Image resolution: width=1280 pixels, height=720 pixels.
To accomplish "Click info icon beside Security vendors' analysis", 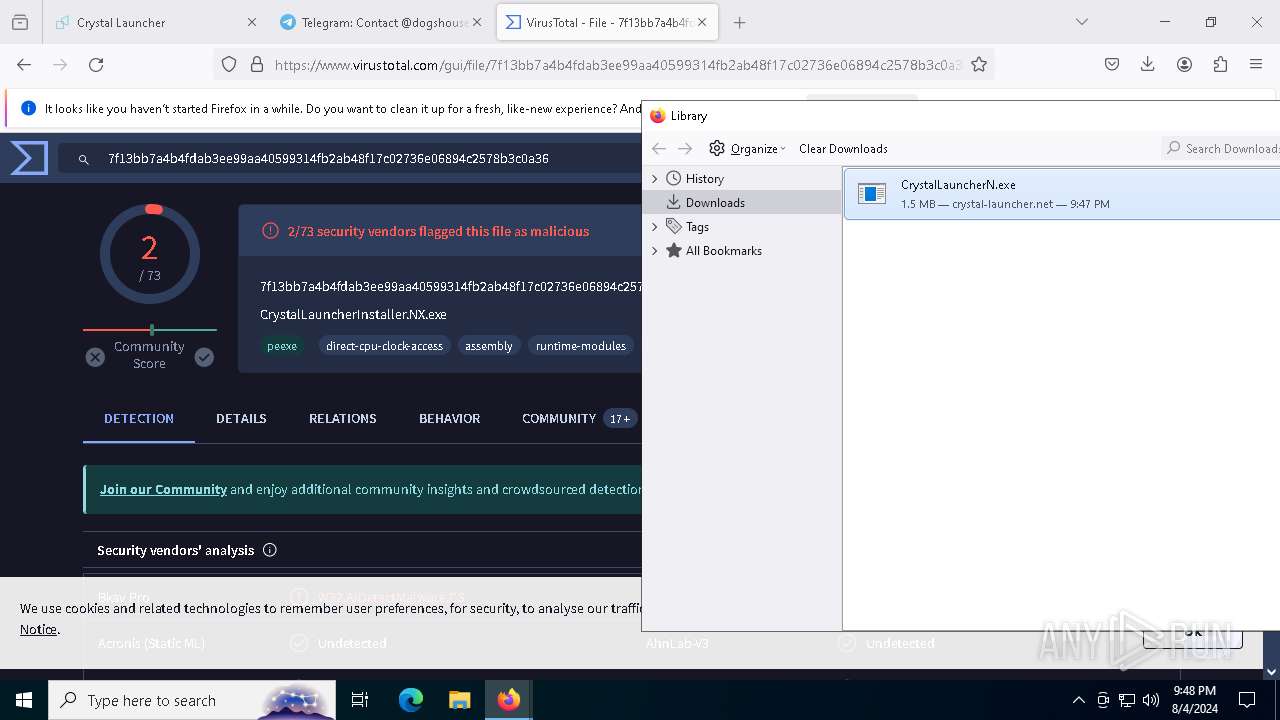I will [270, 550].
